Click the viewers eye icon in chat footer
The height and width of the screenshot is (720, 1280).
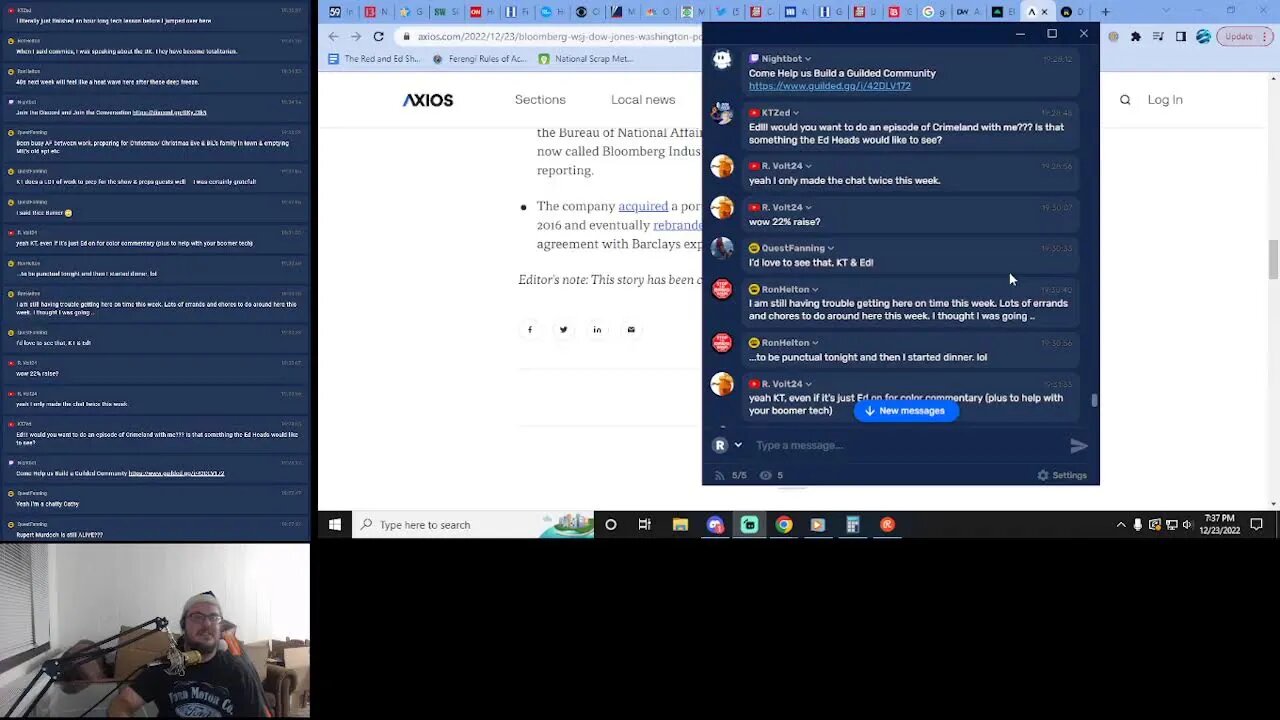point(765,475)
